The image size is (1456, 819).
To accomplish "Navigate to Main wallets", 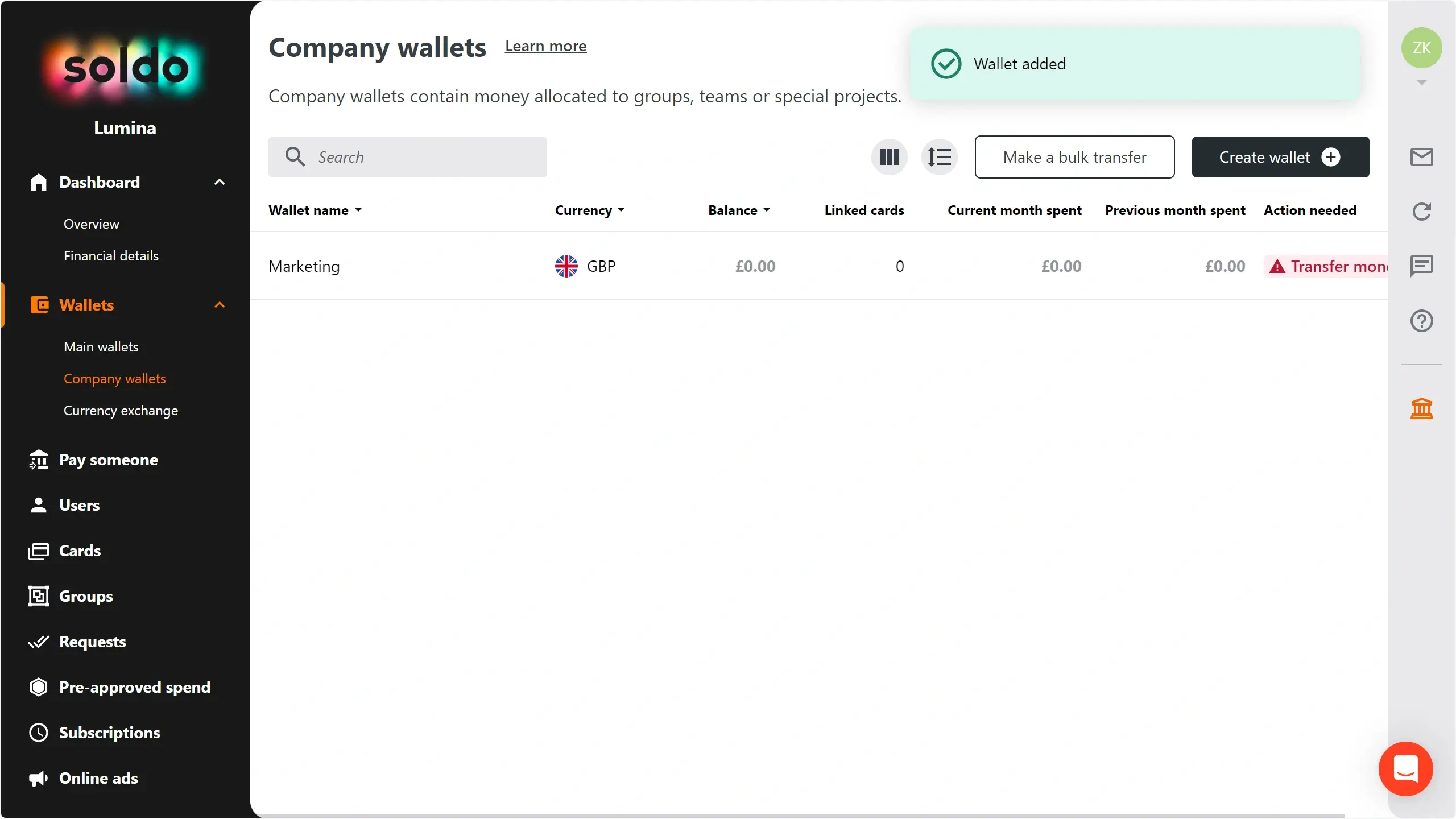I will (x=101, y=347).
